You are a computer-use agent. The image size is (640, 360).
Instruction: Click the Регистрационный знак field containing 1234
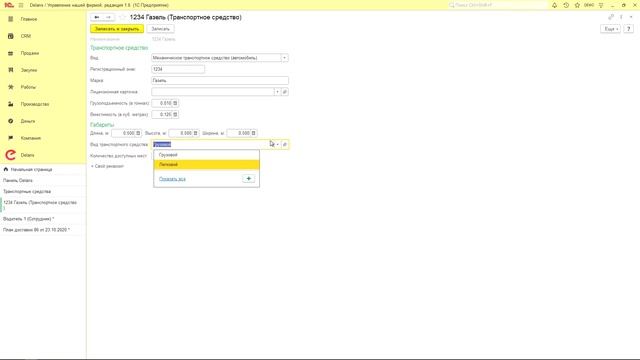(178, 69)
